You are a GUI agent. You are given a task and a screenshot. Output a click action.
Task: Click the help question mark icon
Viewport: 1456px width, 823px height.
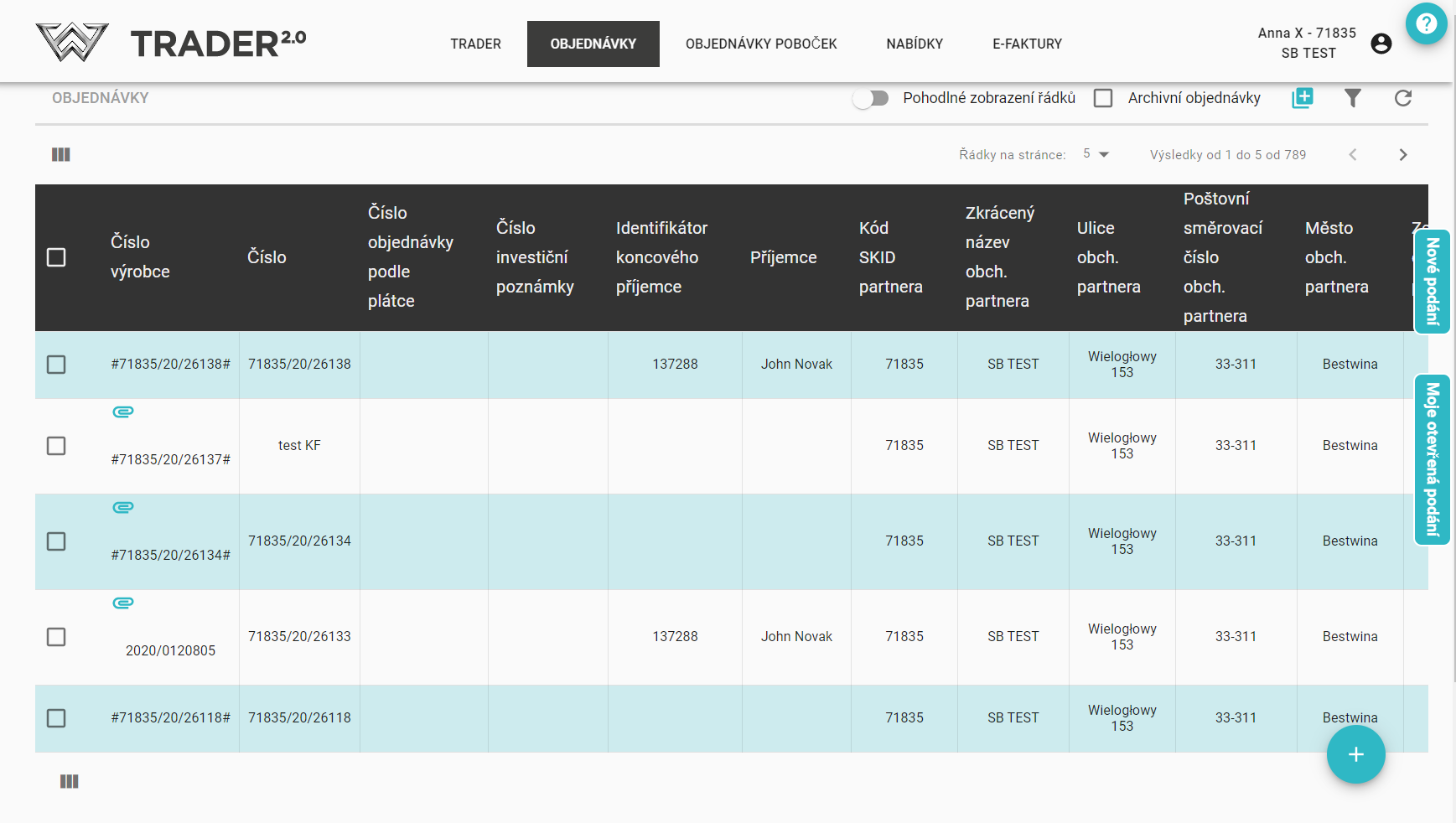tap(1426, 23)
